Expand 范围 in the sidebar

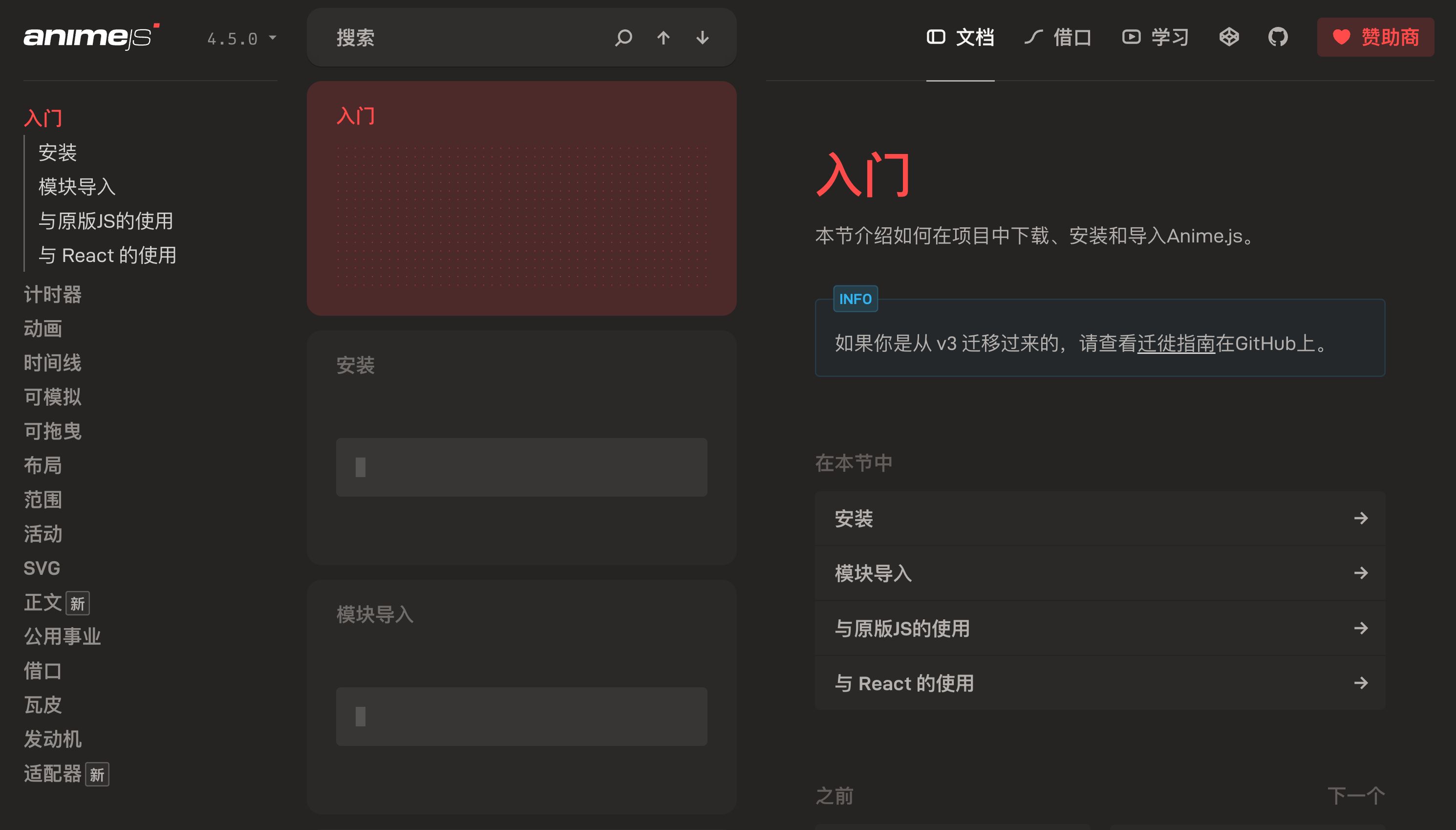[x=43, y=500]
